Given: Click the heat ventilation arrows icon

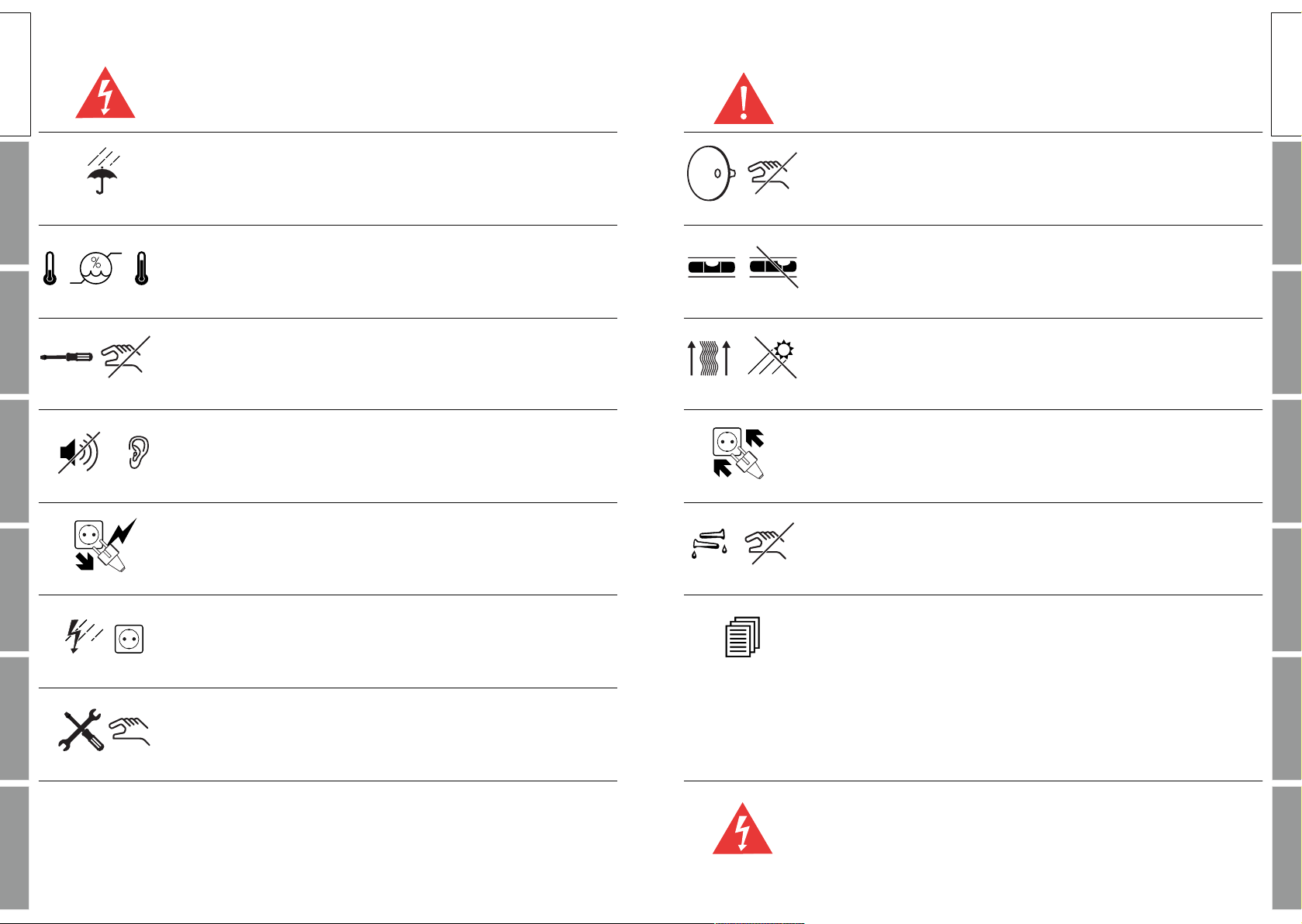Looking at the screenshot, I should point(710,358).
